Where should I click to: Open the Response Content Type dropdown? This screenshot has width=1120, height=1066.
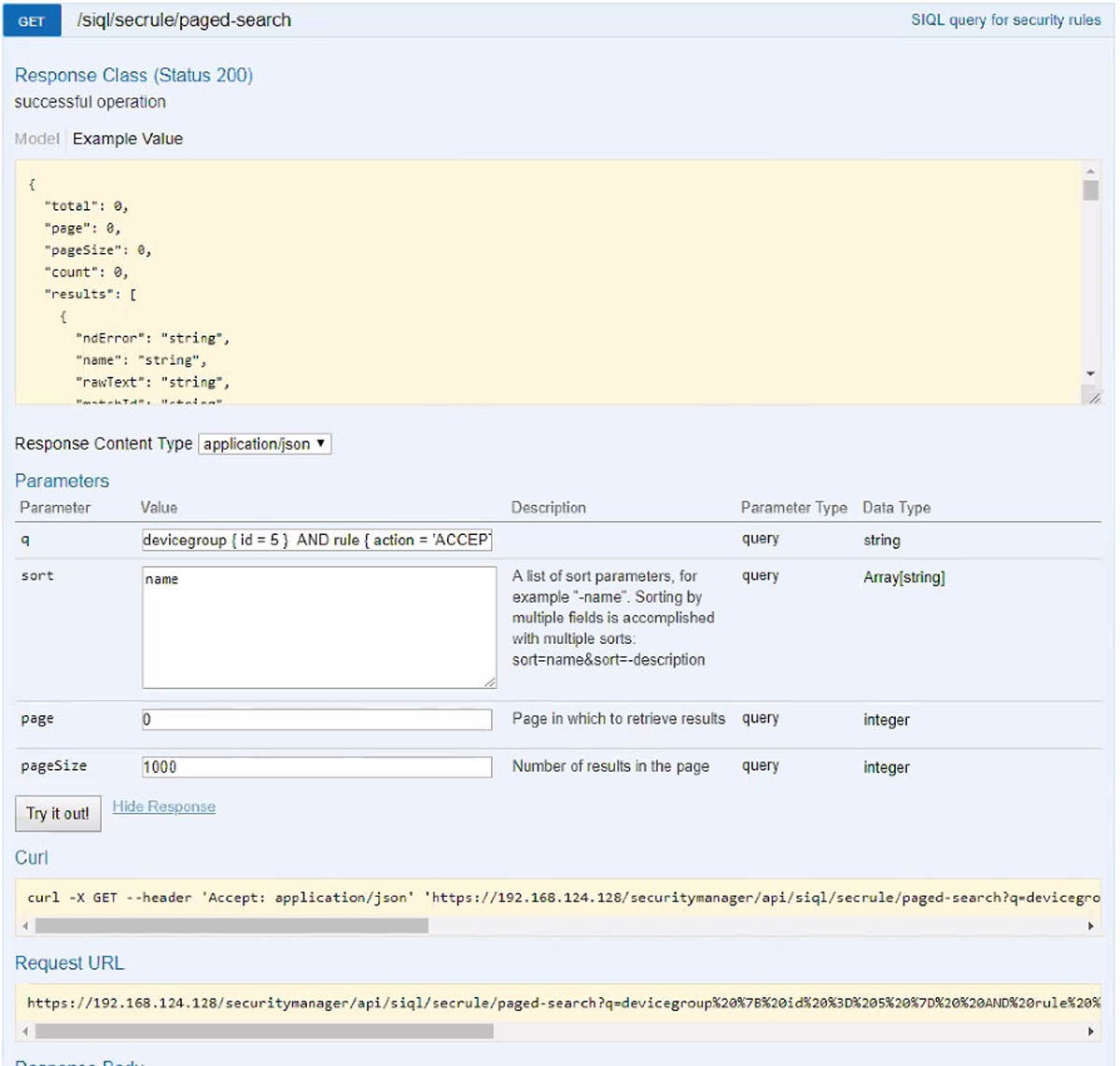click(265, 444)
